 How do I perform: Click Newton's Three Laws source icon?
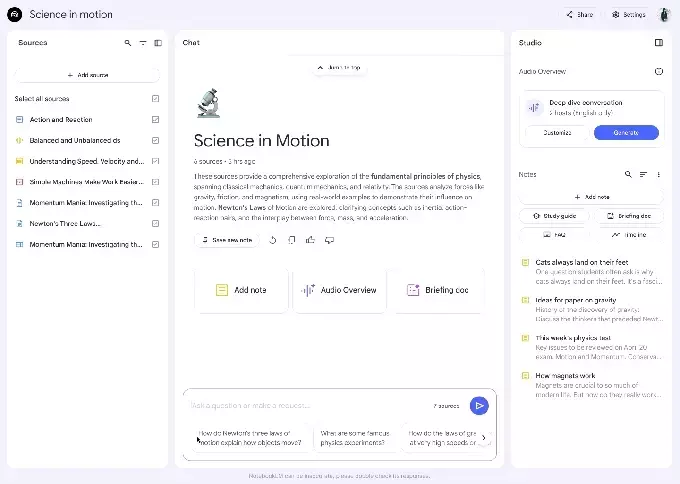click(x=20, y=223)
